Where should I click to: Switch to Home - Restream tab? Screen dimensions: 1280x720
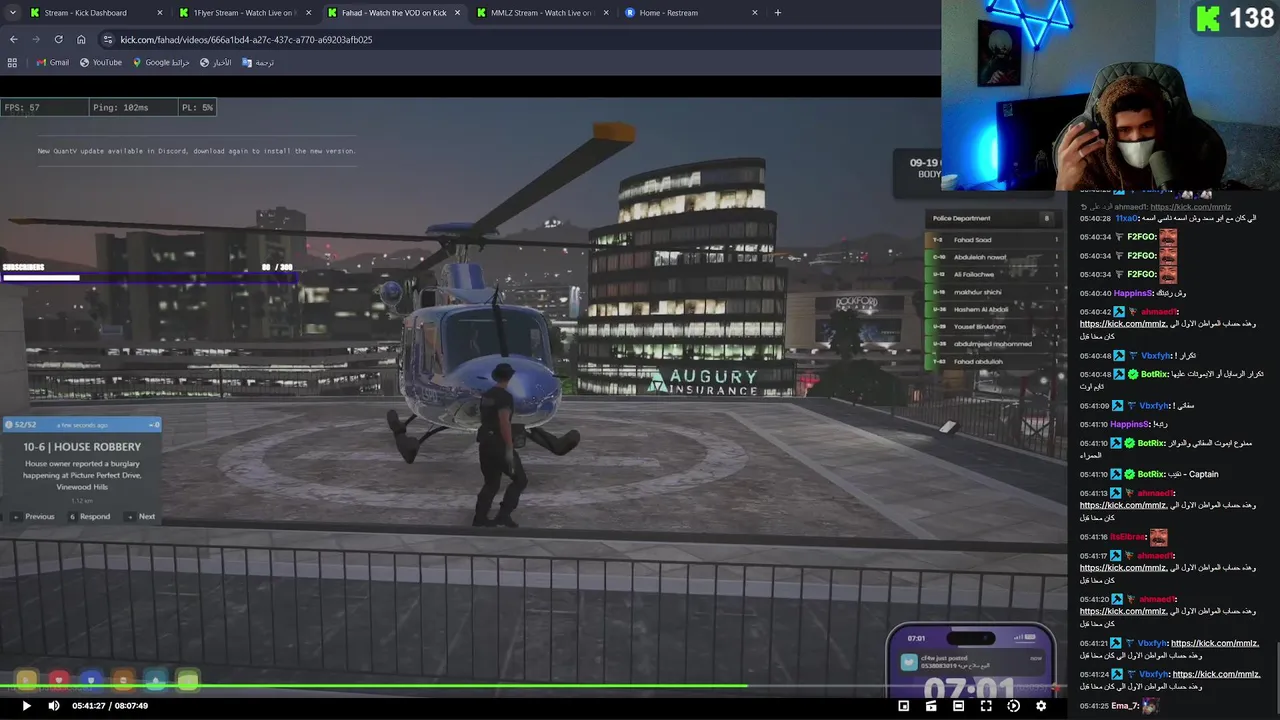[669, 13]
